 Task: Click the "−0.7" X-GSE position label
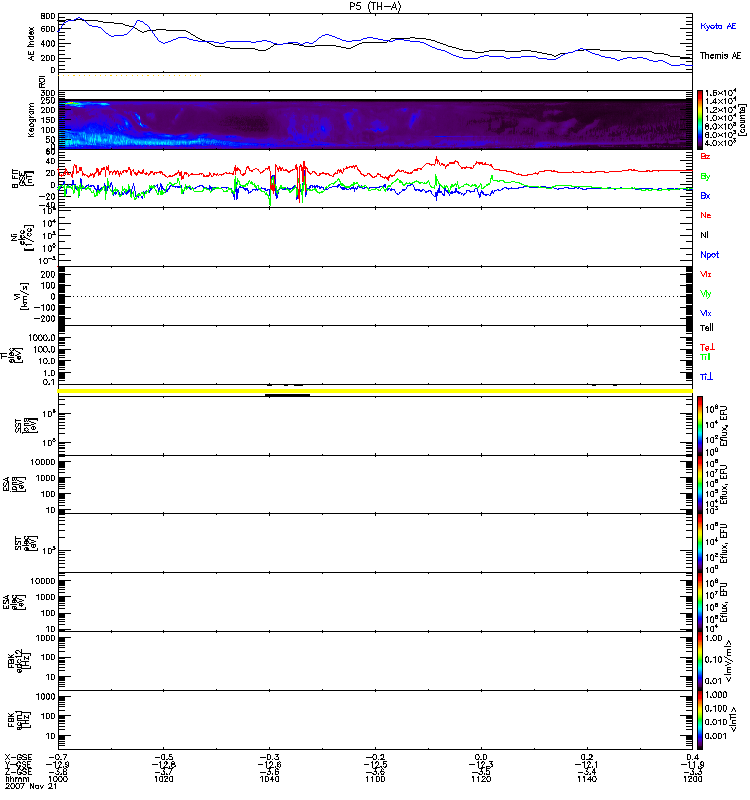(58, 757)
